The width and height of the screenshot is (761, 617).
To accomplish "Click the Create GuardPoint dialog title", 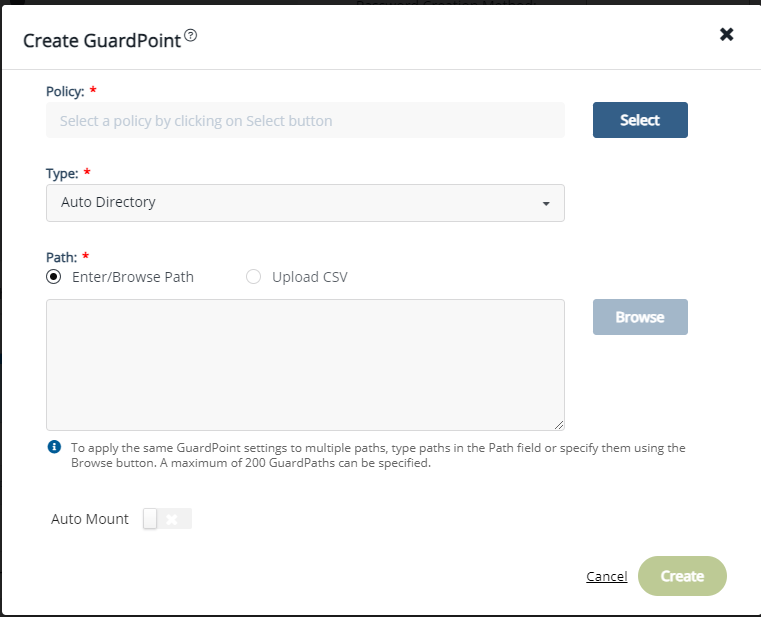I will (x=102, y=41).
